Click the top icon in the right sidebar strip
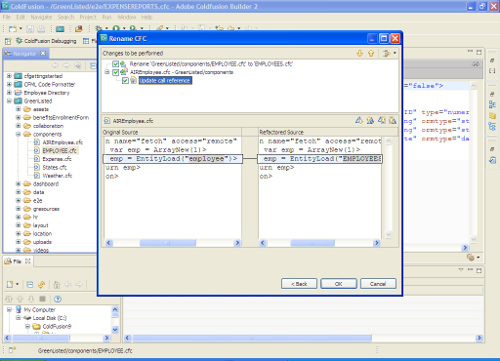This screenshot has height=361, width=500. (x=492, y=61)
